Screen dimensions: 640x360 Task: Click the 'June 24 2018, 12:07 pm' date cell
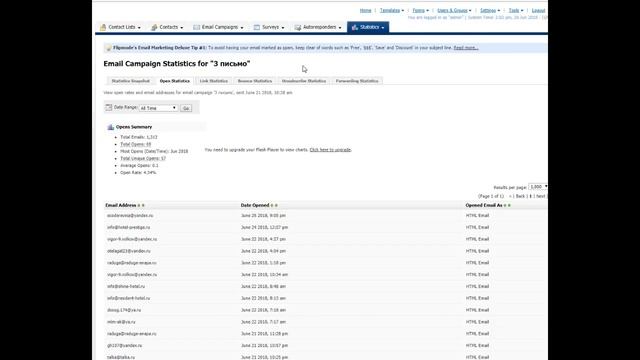coord(264,227)
